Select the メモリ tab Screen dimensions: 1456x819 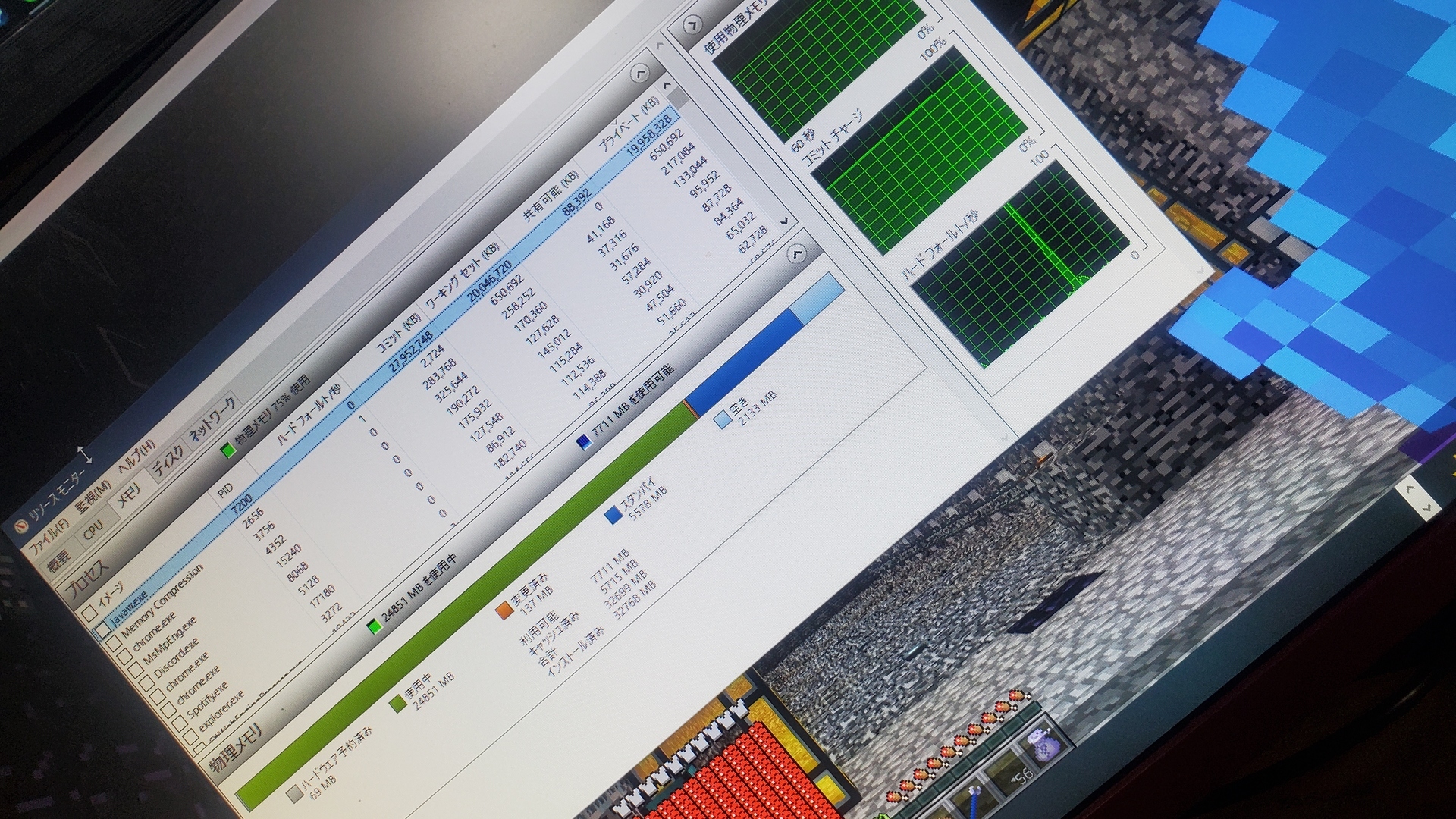(x=127, y=495)
